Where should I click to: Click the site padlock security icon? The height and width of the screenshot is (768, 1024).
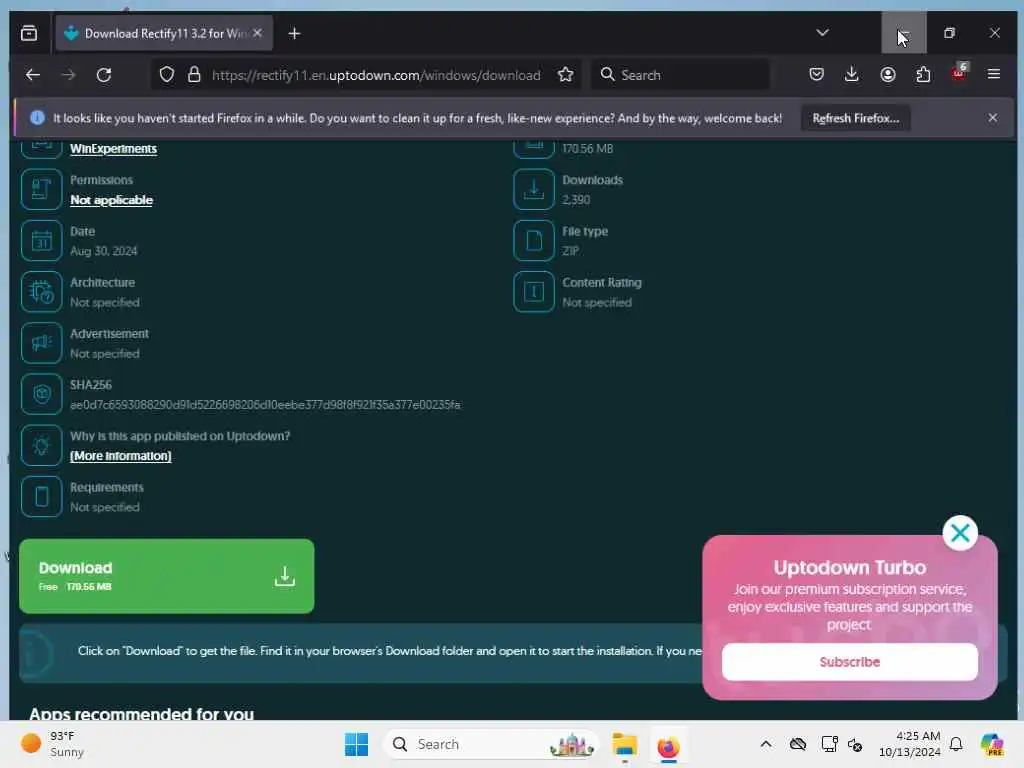(194, 75)
